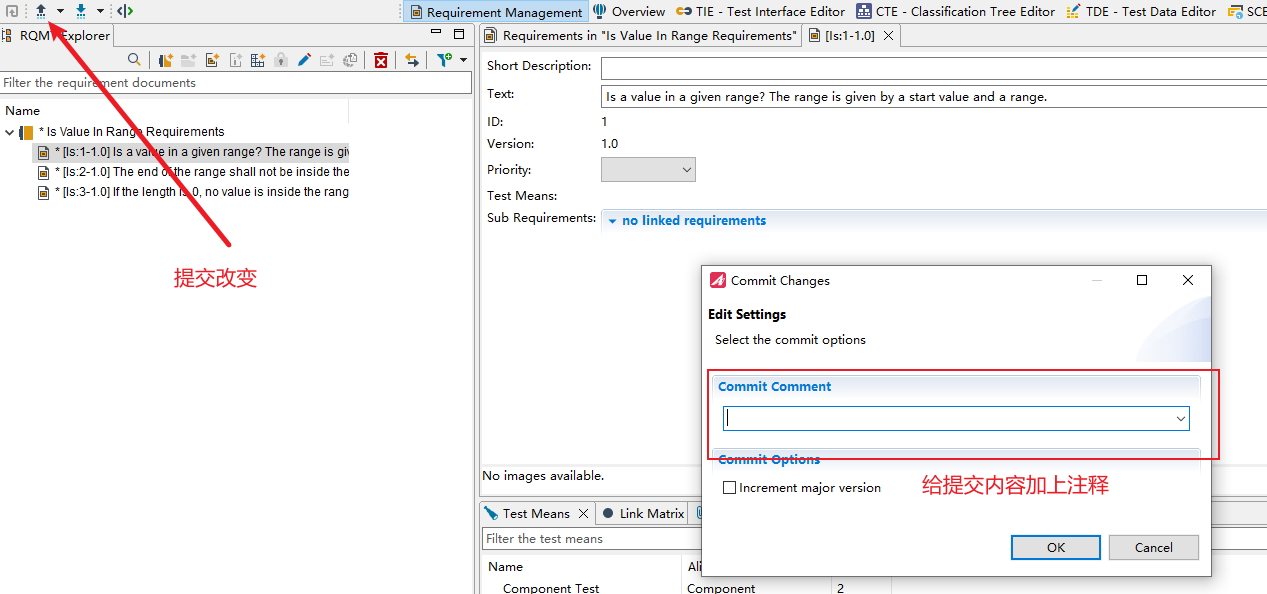Click the Name column header in Explorer
The width and height of the screenshot is (1267, 594).
point(23,111)
